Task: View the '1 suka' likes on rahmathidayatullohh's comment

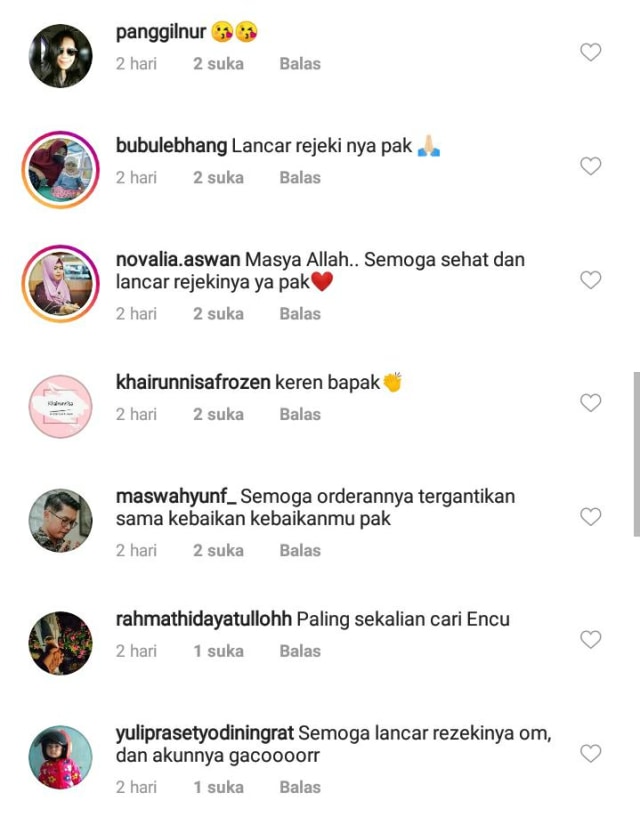Action: (x=218, y=651)
